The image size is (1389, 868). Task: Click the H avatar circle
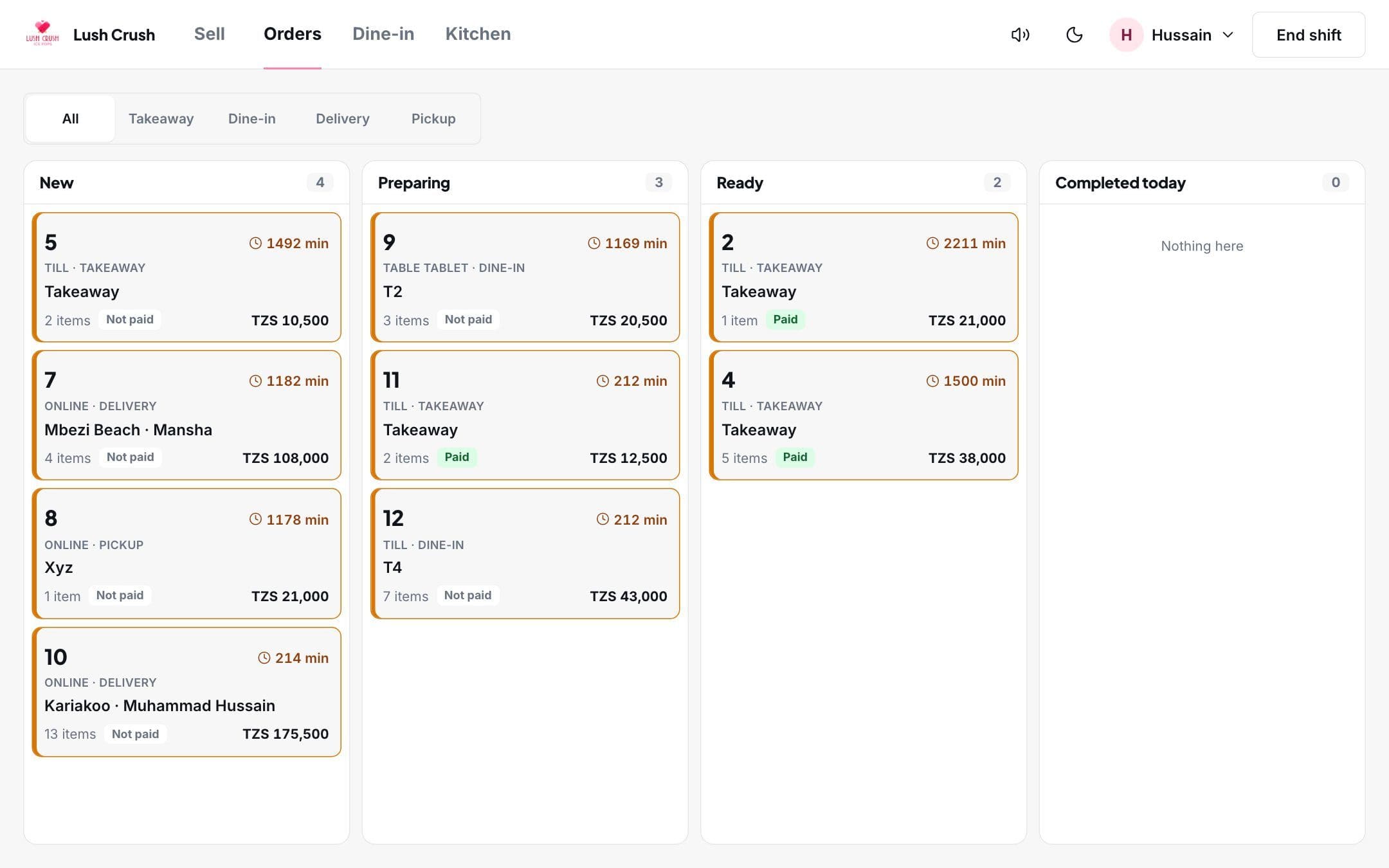(x=1126, y=35)
